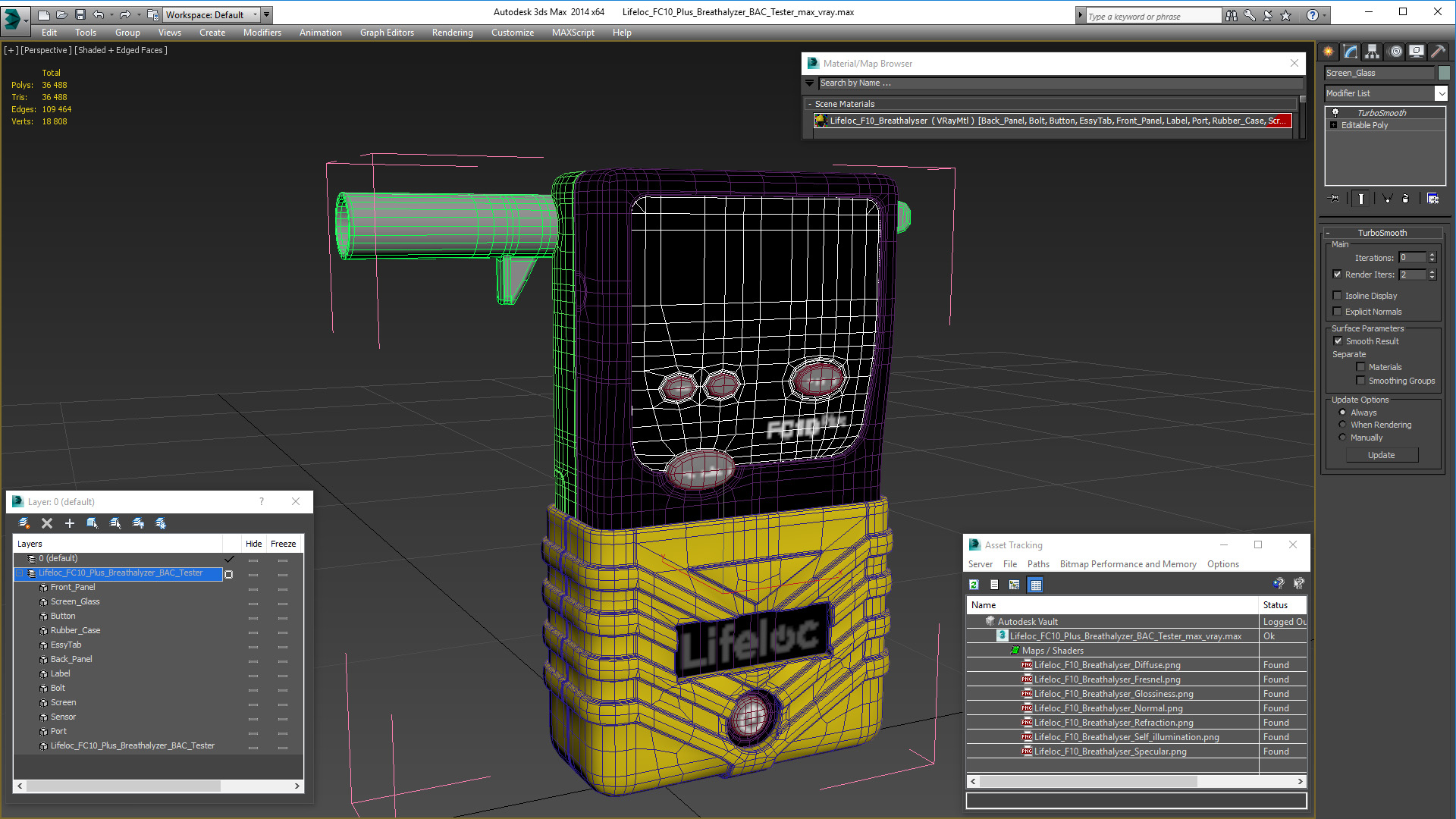Image resolution: width=1456 pixels, height=819 pixels.
Task: Click the Open File icon
Action: [61, 14]
